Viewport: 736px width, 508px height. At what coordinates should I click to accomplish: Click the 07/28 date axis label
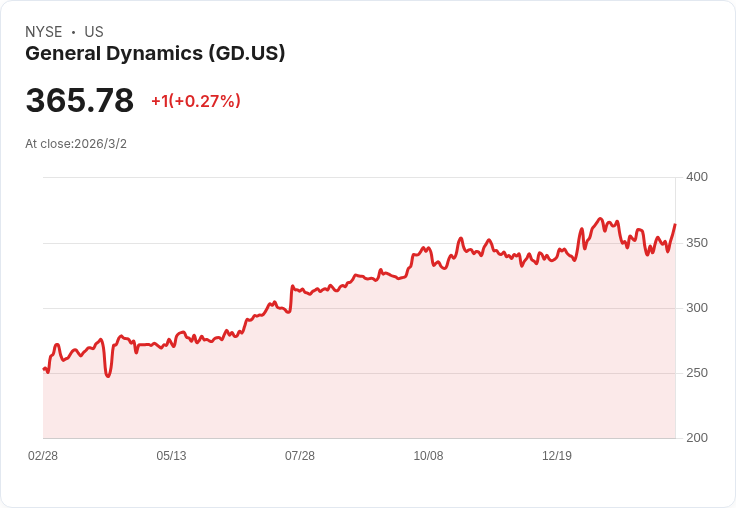tap(300, 456)
